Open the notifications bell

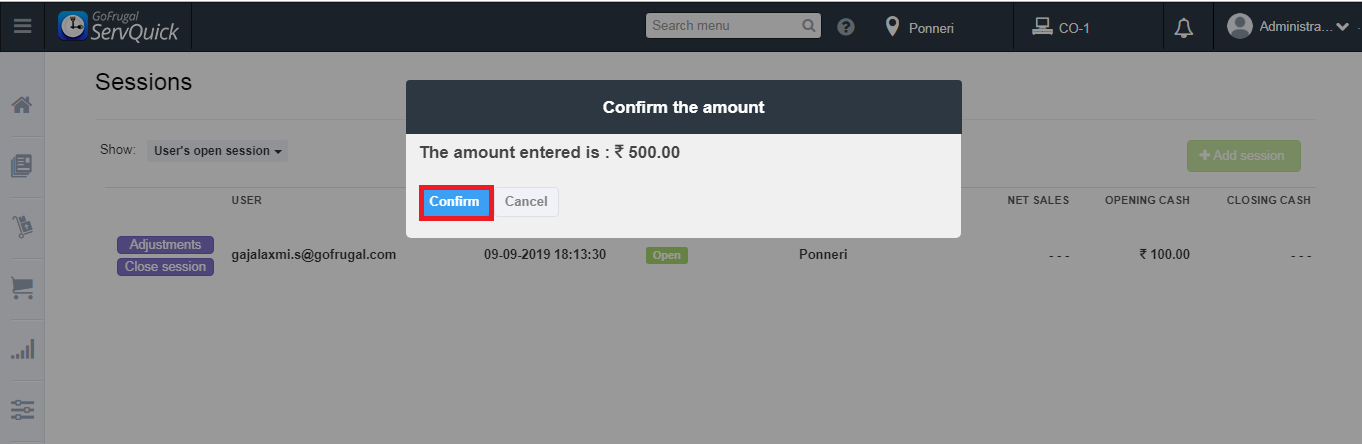tap(1184, 28)
